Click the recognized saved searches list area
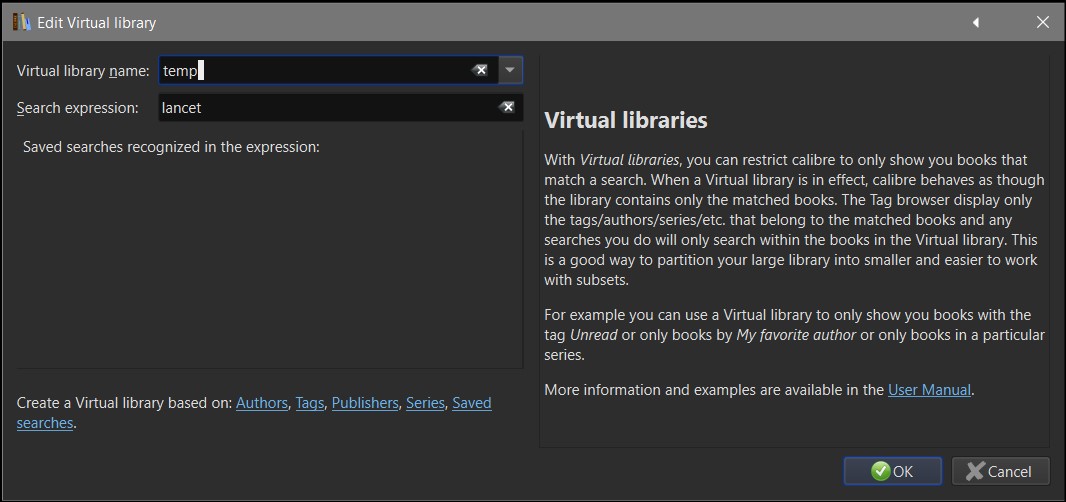This screenshot has width=1066, height=502. click(270, 260)
